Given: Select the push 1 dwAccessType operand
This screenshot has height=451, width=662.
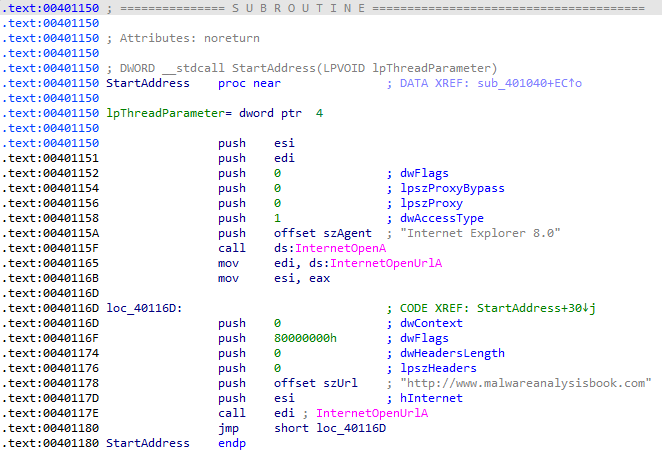Looking at the screenshot, I should tap(277, 218).
